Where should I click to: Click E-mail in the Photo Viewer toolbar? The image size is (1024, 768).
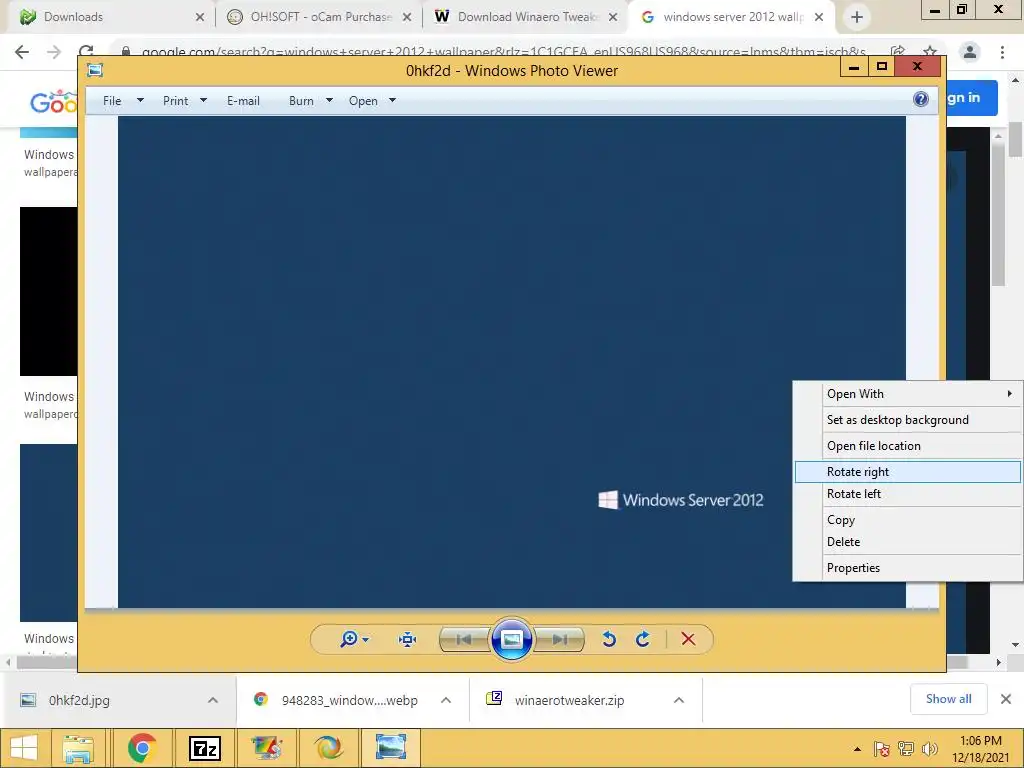[x=243, y=101]
